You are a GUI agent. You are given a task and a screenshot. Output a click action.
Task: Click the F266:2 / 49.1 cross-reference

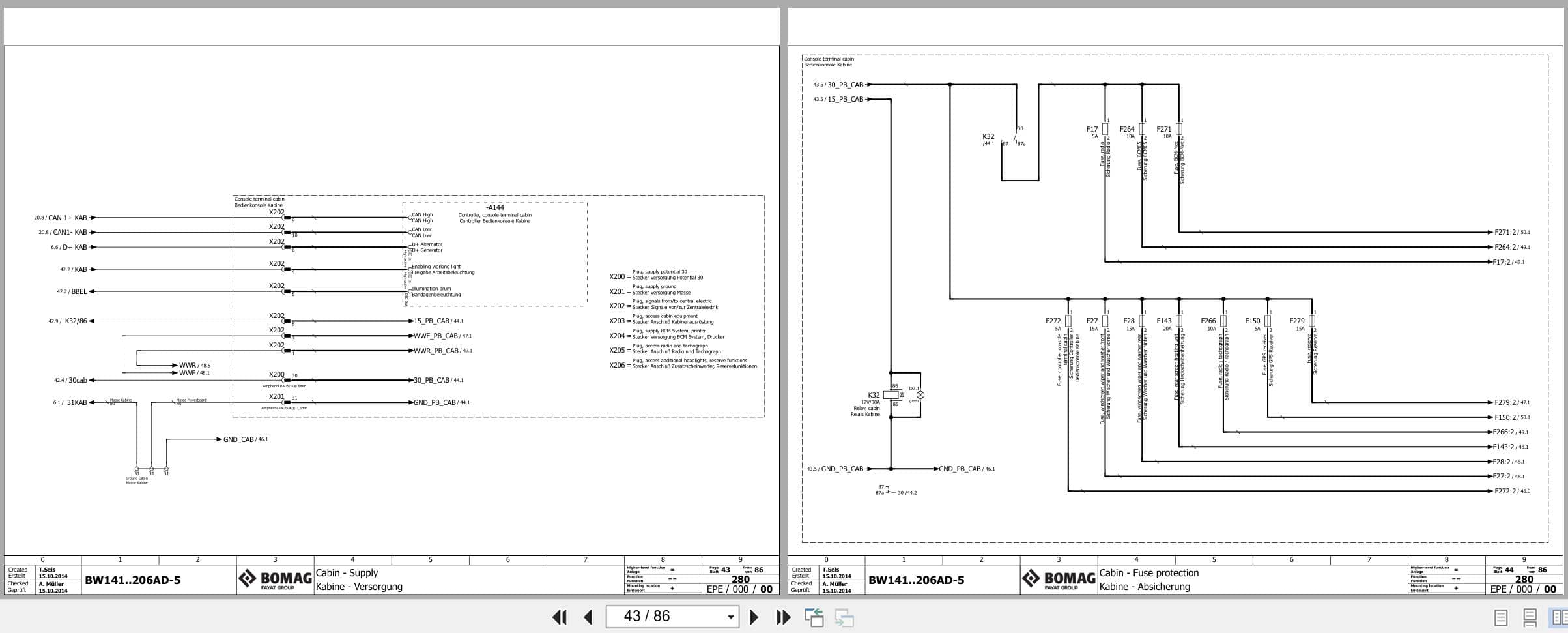(1511, 432)
